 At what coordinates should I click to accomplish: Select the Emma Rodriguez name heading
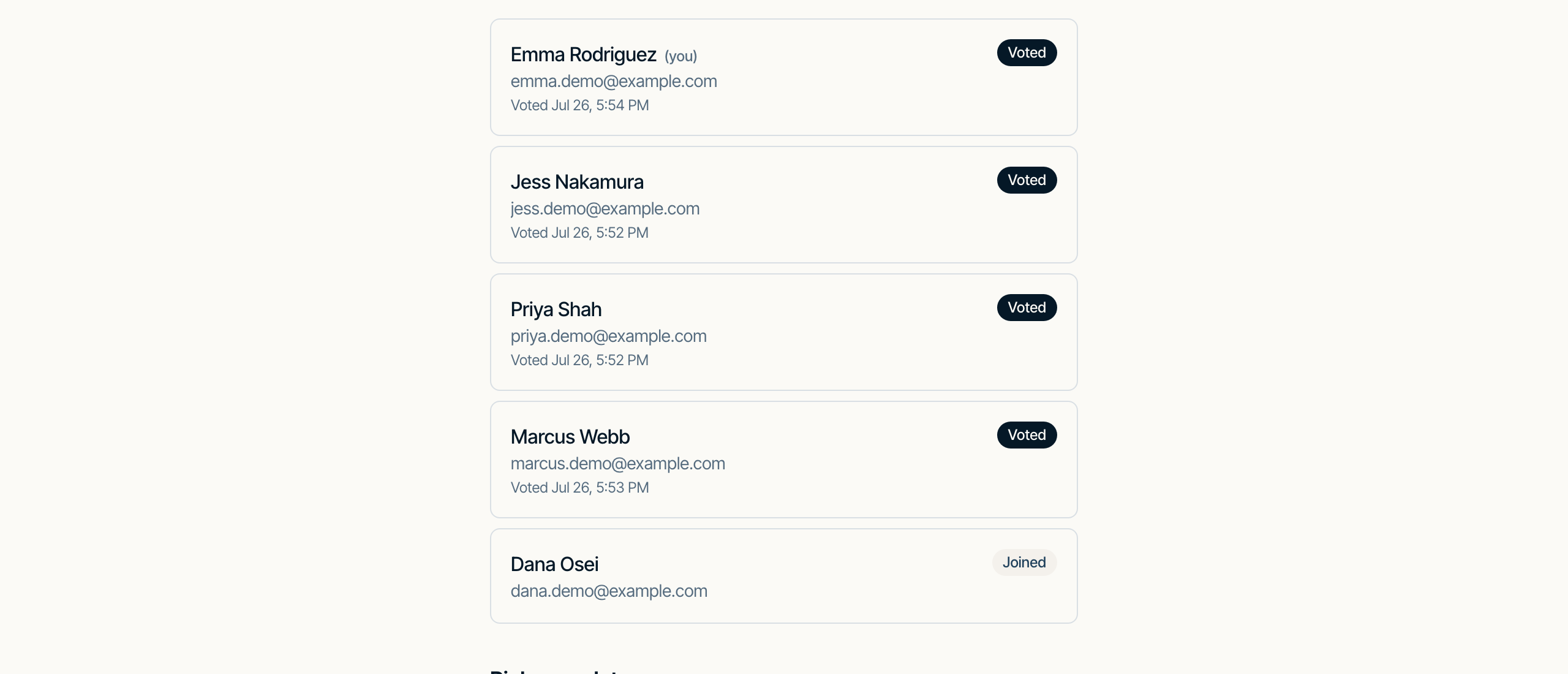[583, 55]
